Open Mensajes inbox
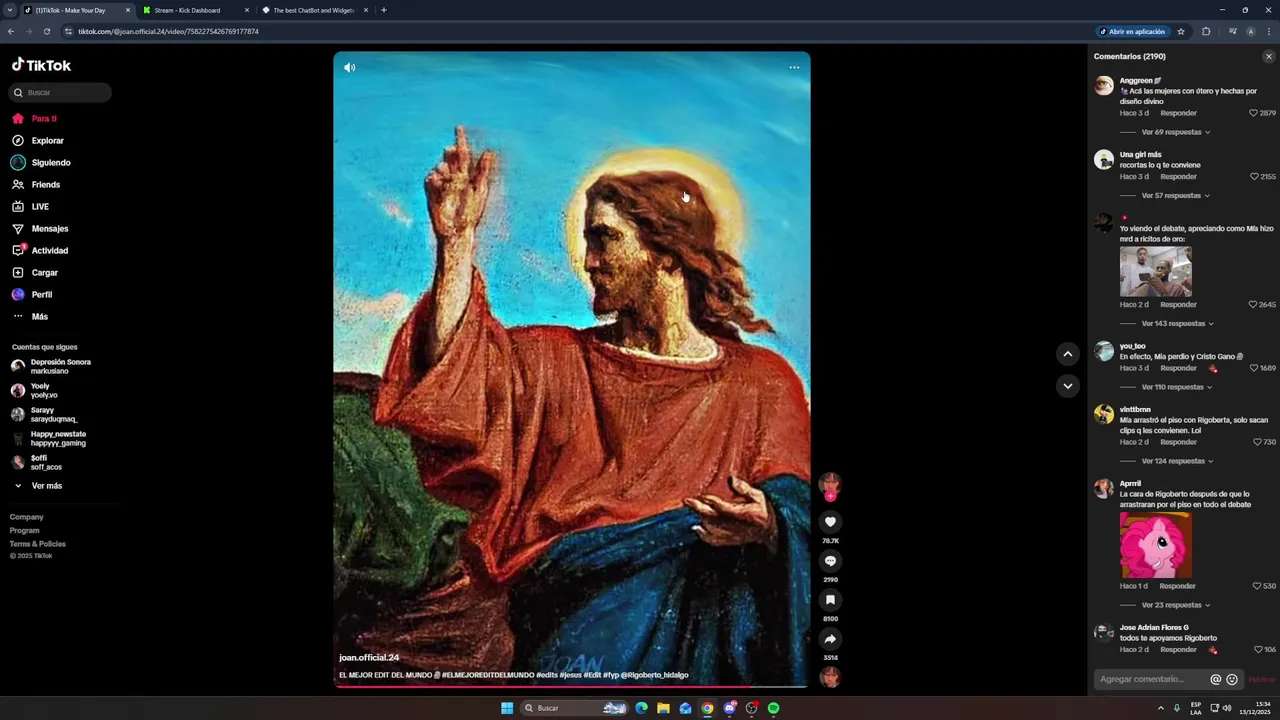This screenshot has height=720, width=1280. click(x=40, y=229)
